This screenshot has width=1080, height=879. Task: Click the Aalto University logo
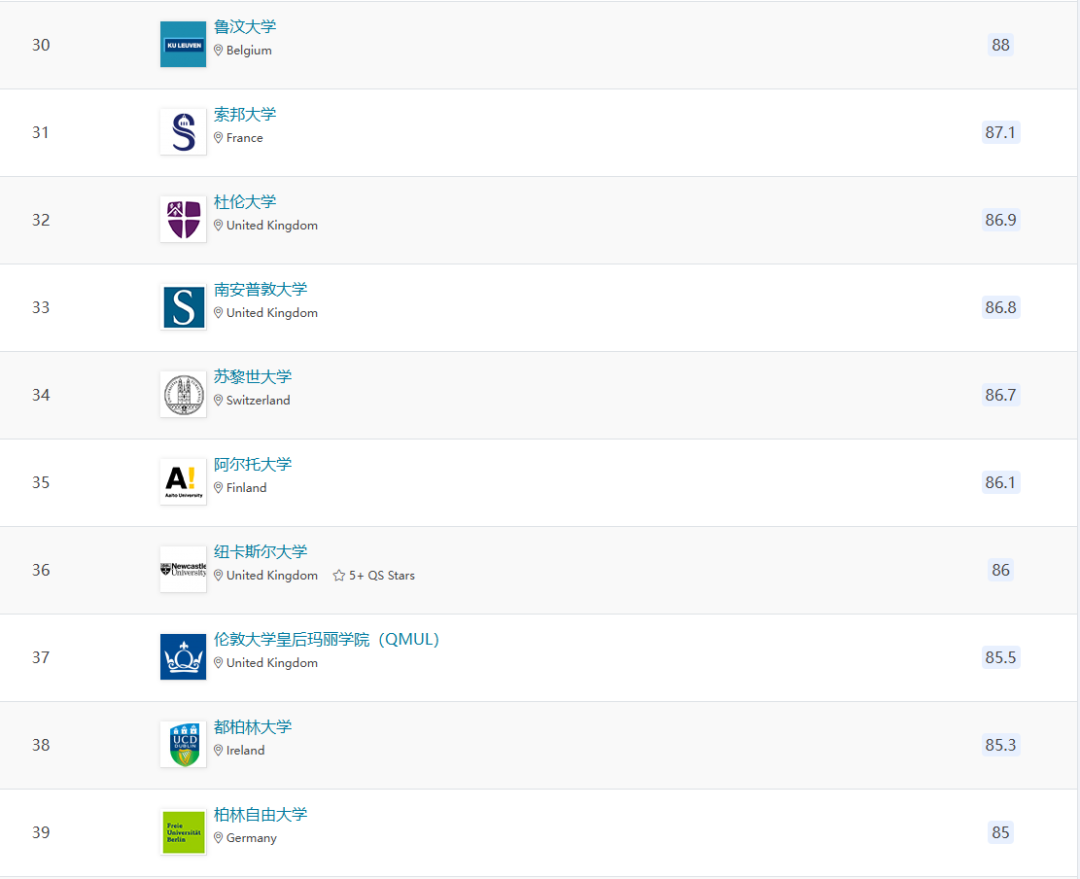pyautogui.click(x=182, y=481)
